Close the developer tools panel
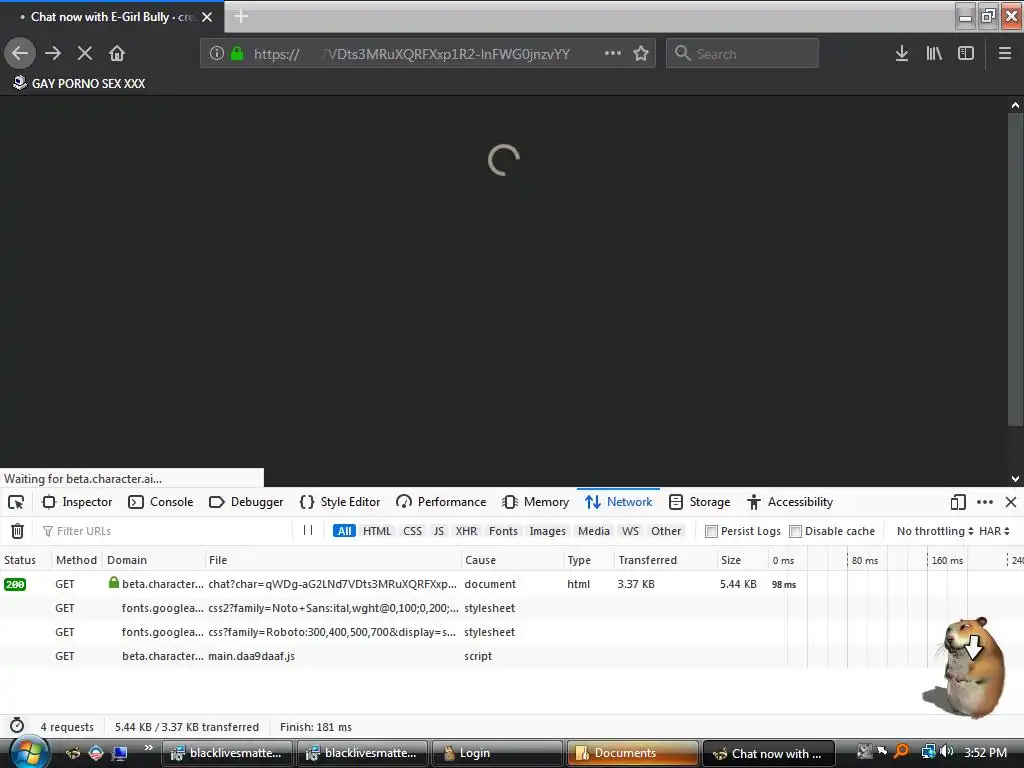The image size is (1024, 768). tap(1011, 502)
